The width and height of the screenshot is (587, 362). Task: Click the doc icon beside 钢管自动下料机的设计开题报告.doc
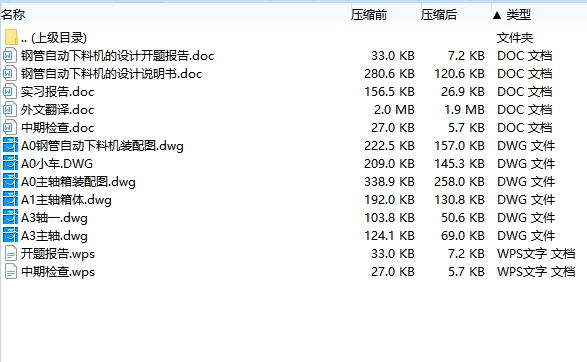tap(10, 56)
